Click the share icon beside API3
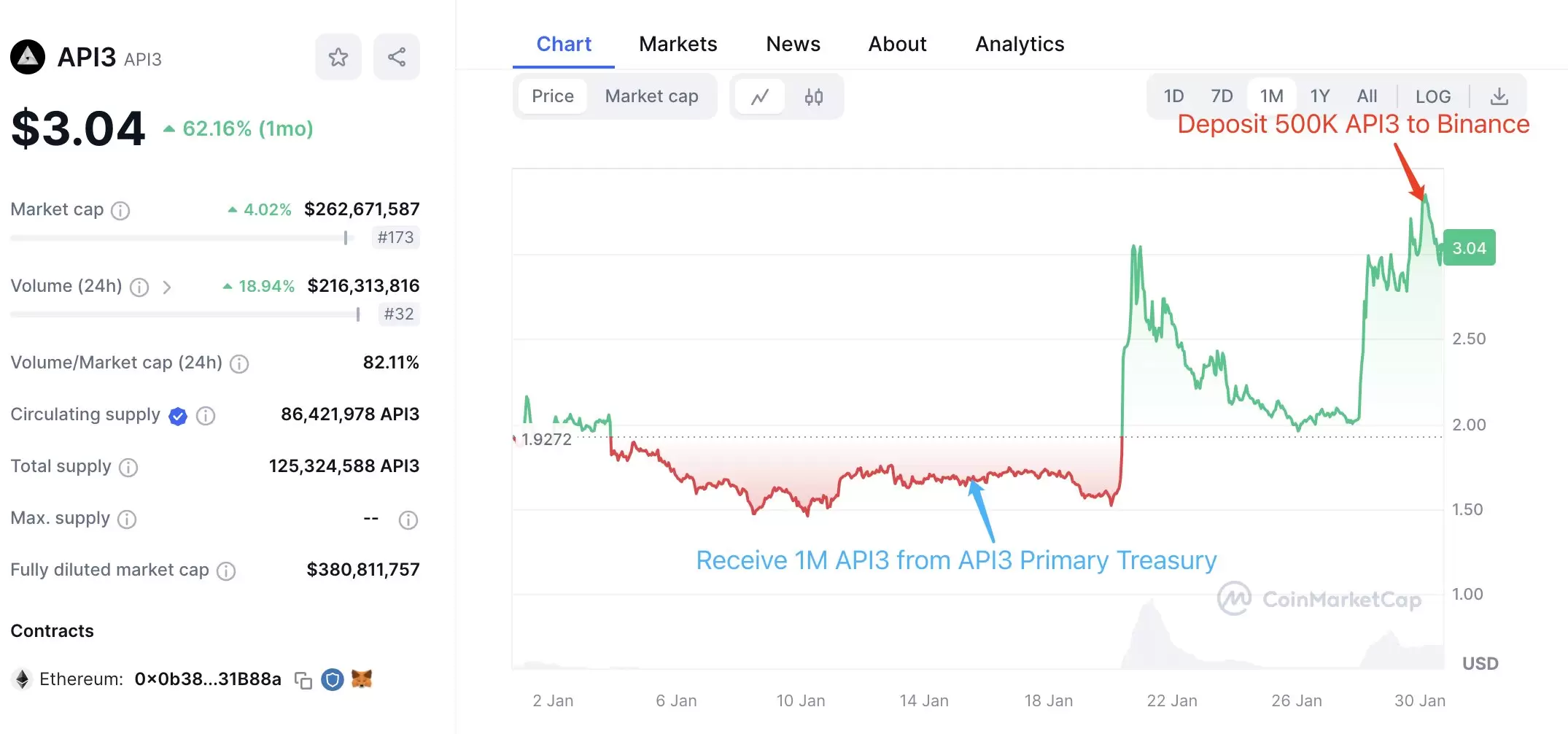 point(397,57)
